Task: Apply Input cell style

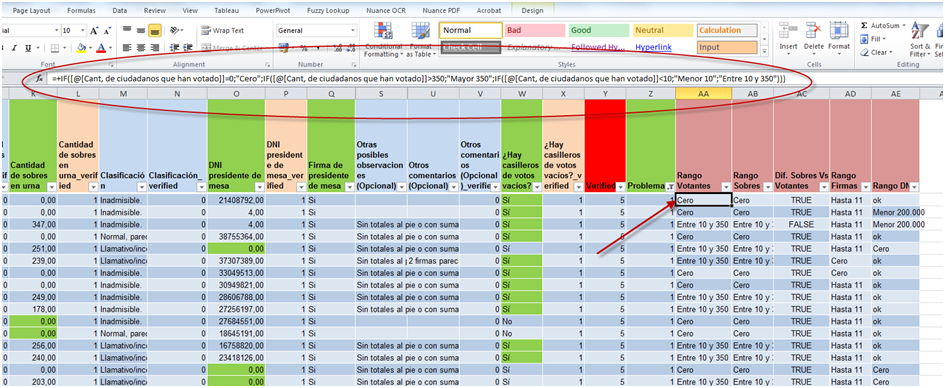Action: [727, 47]
